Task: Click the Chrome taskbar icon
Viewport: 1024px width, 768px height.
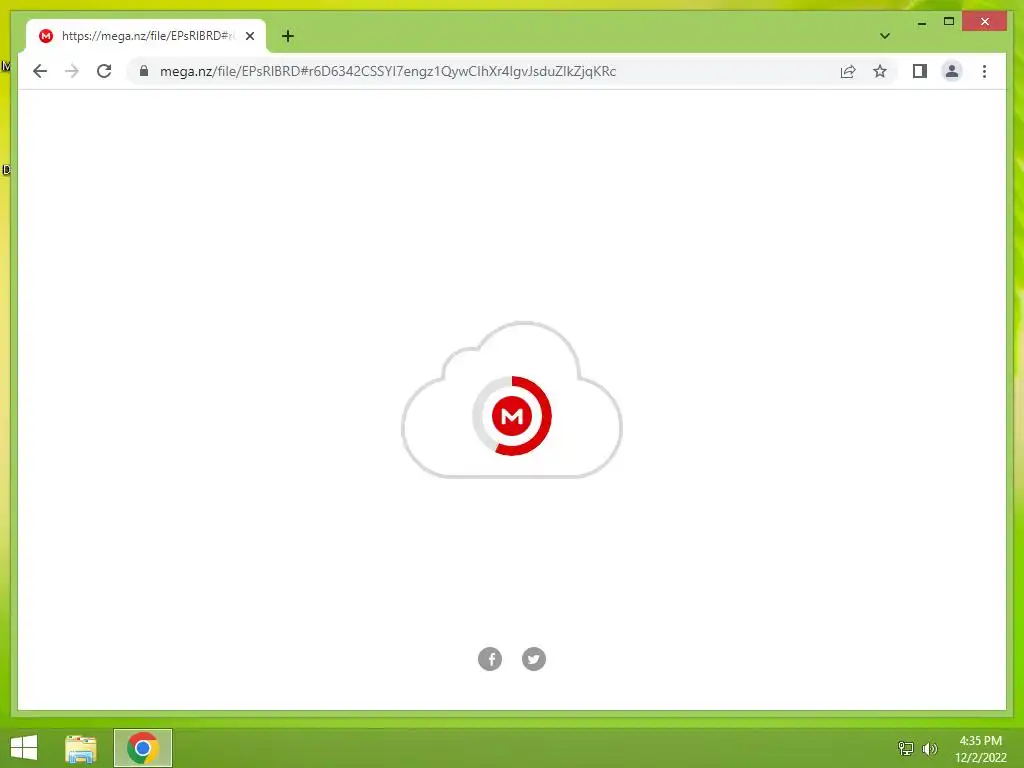Action: (143, 748)
